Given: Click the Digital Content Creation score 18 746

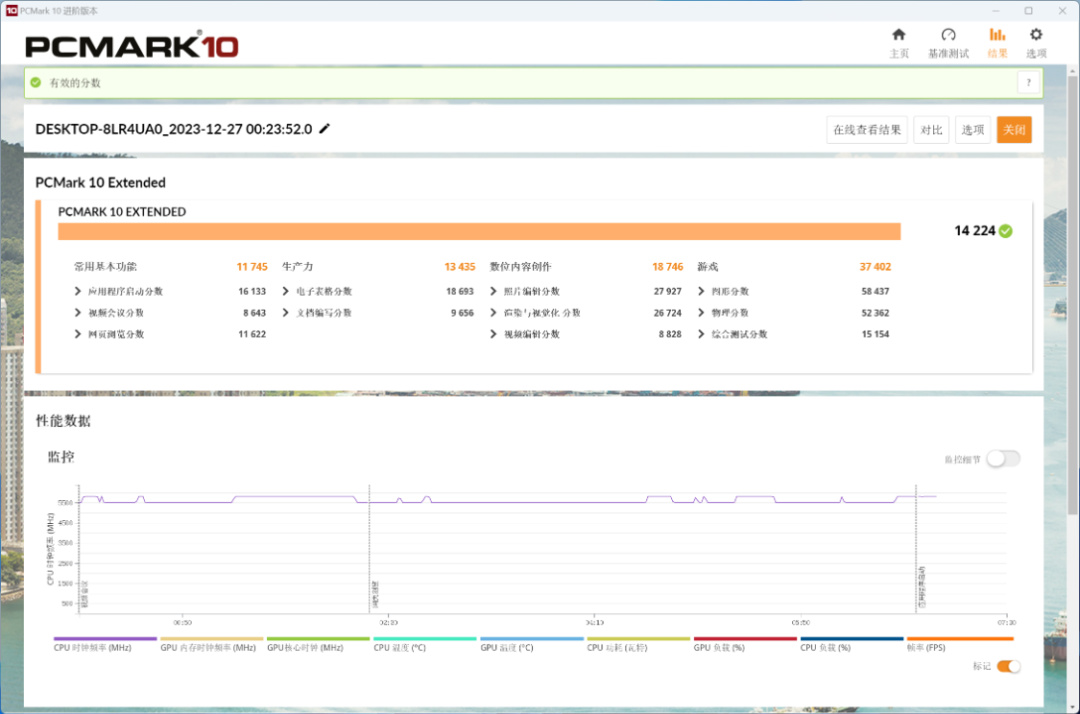Looking at the screenshot, I should tap(667, 266).
